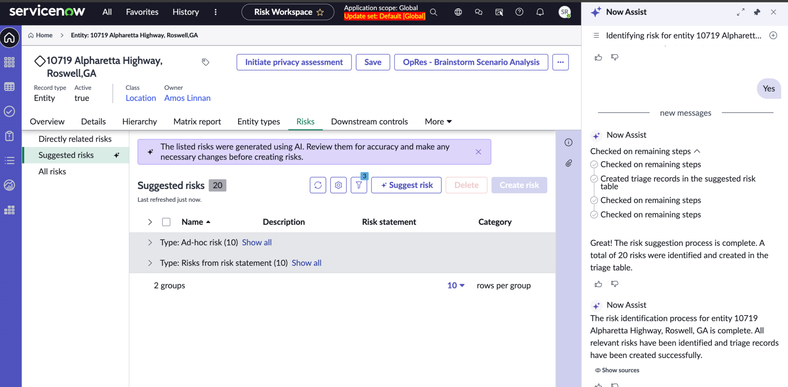Switch to the Matrix report tab

[x=197, y=122]
